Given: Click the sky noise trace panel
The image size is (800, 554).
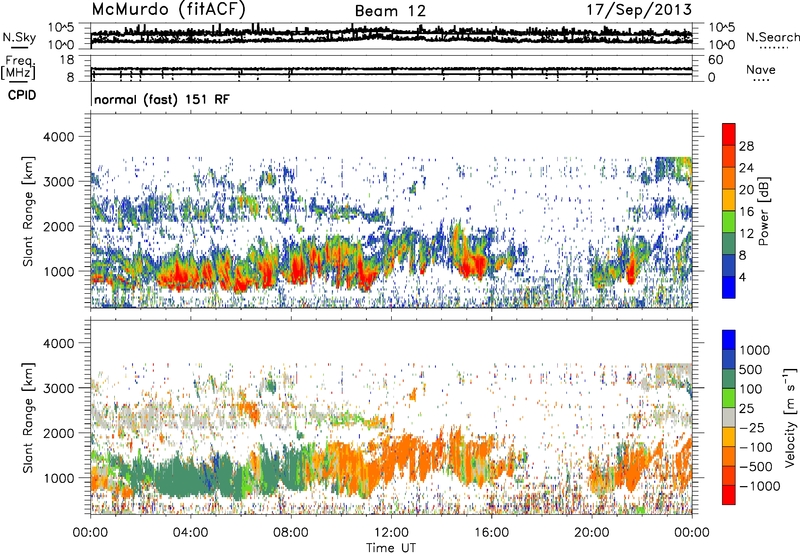Looking at the screenshot, I should click(x=391, y=36).
